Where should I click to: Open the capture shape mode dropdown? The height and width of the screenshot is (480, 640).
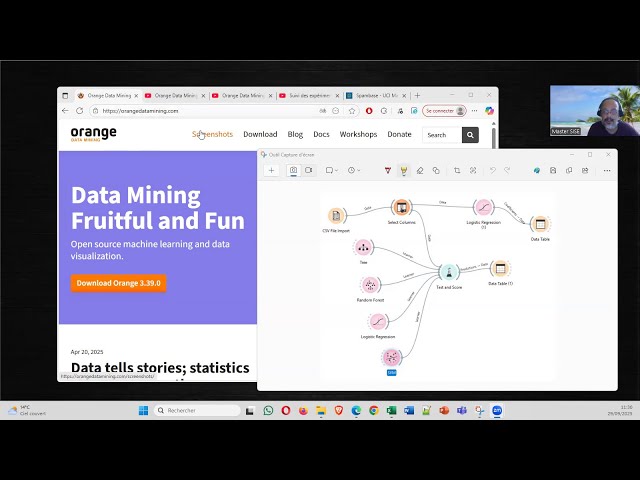(331, 170)
